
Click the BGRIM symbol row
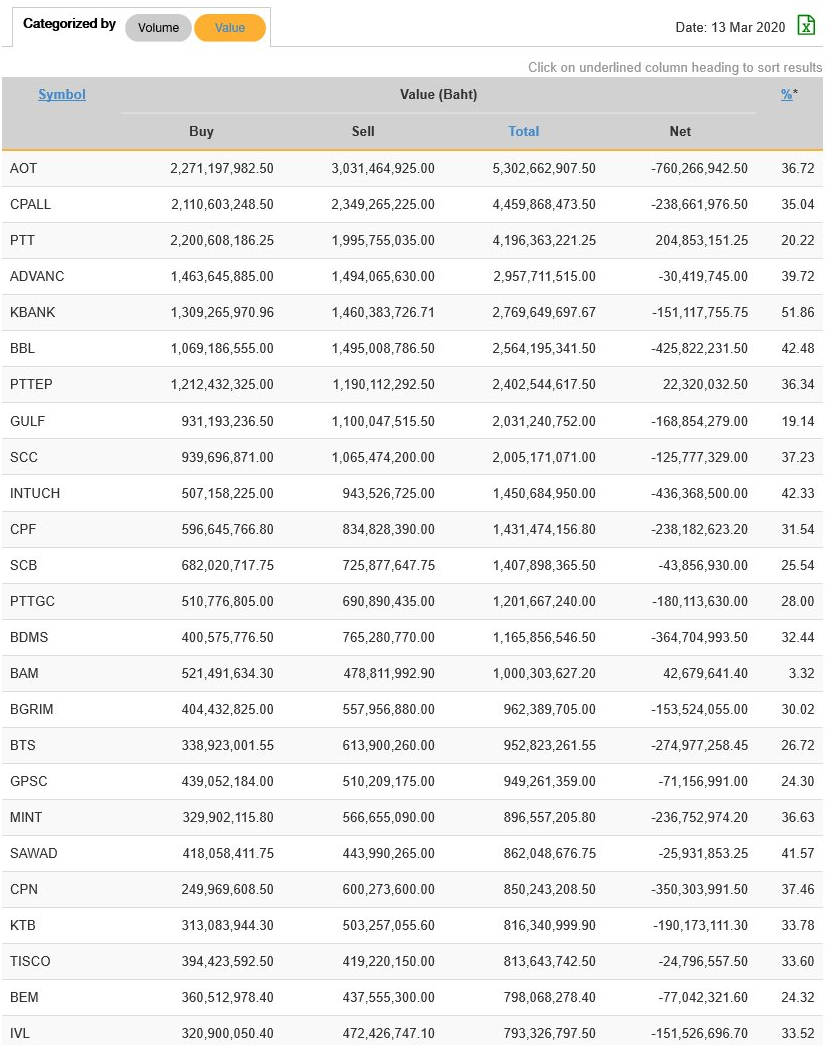[31, 709]
